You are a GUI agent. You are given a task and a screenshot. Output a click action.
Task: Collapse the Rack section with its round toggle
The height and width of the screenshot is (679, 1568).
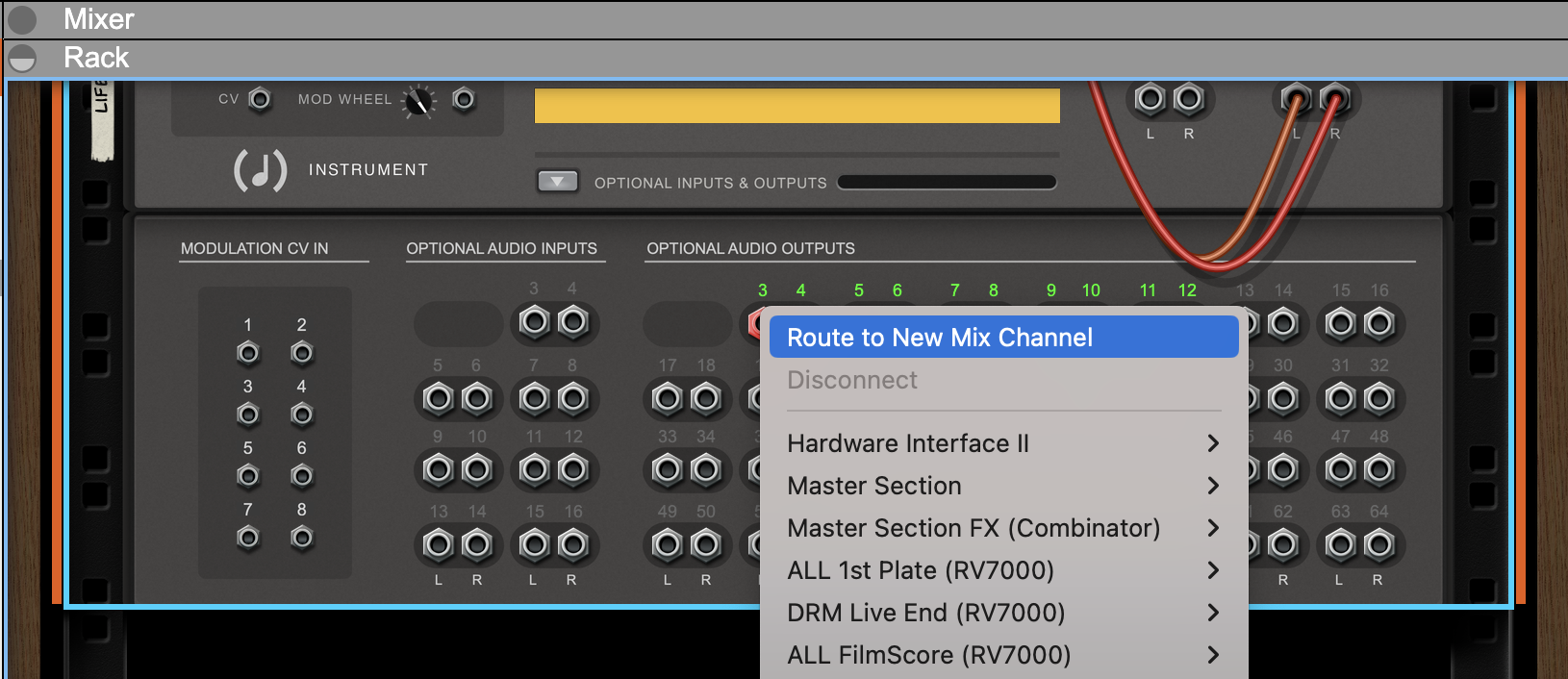point(22,59)
